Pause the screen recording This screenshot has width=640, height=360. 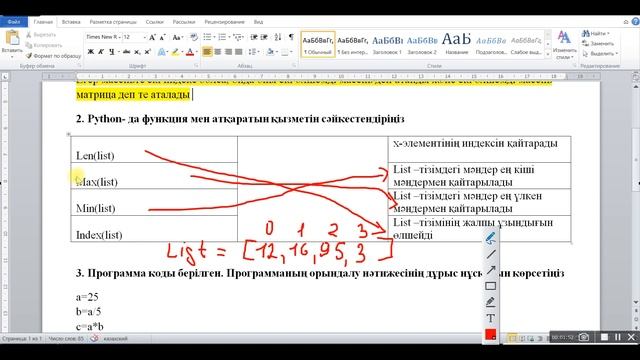click(618, 337)
